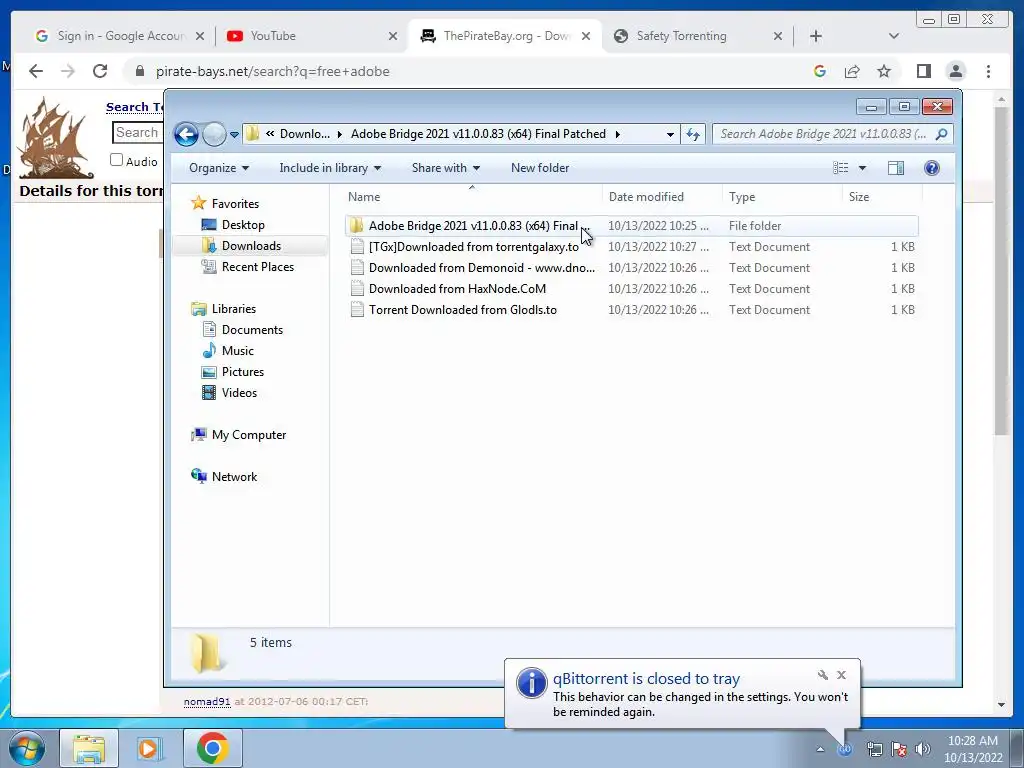Toggle Chrome side panel icon
The height and width of the screenshot is (768, 1024).
pyautogui.click(x=923, y=71)
